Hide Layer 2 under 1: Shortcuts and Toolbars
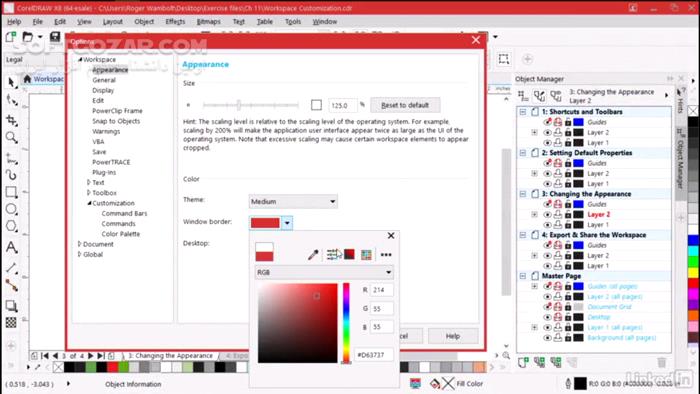The height and width of the screenshot is (394, 700). pos(547,133)
